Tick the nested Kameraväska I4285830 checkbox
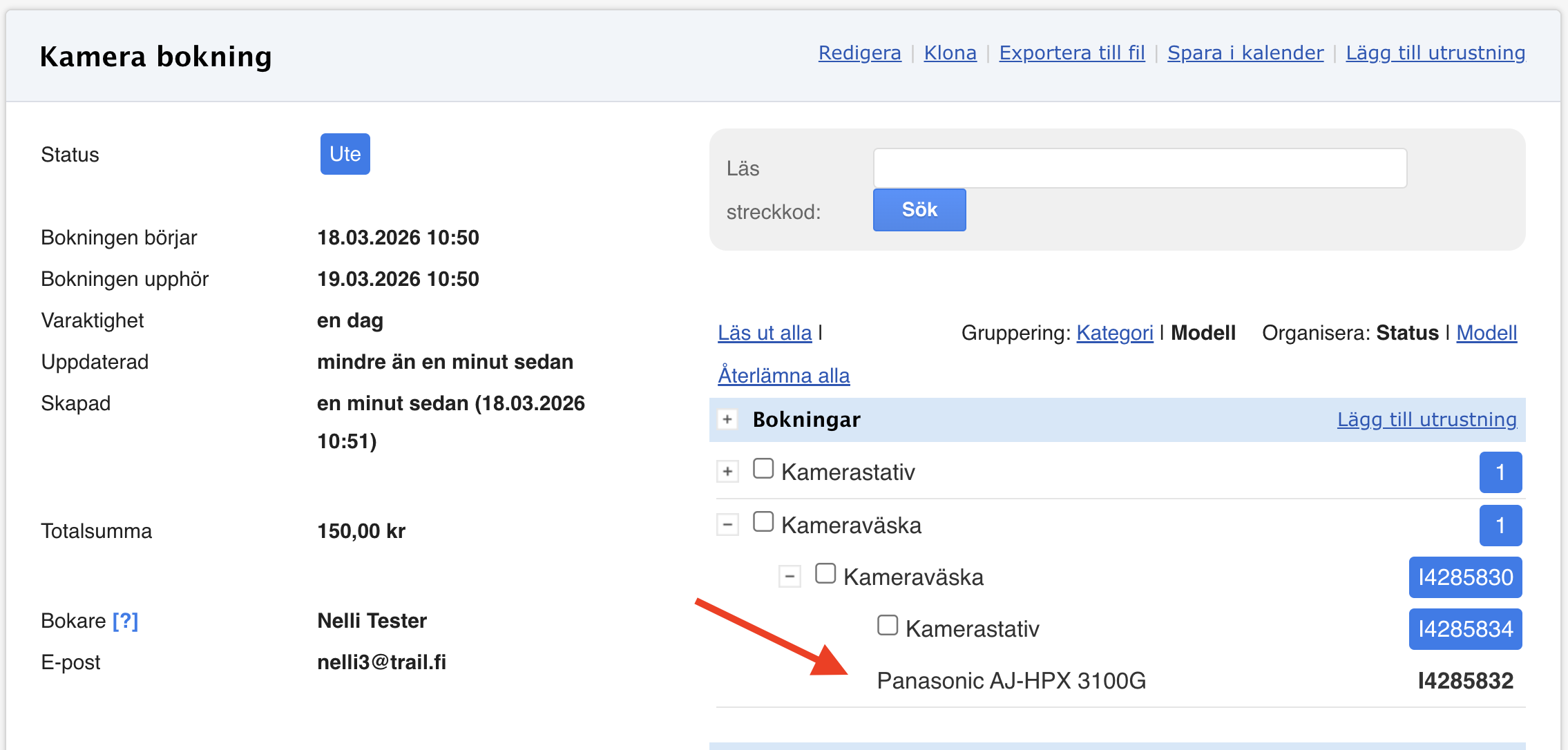Image resolution: width=1568 pixels, height=750 pixels. pos(825,574)
